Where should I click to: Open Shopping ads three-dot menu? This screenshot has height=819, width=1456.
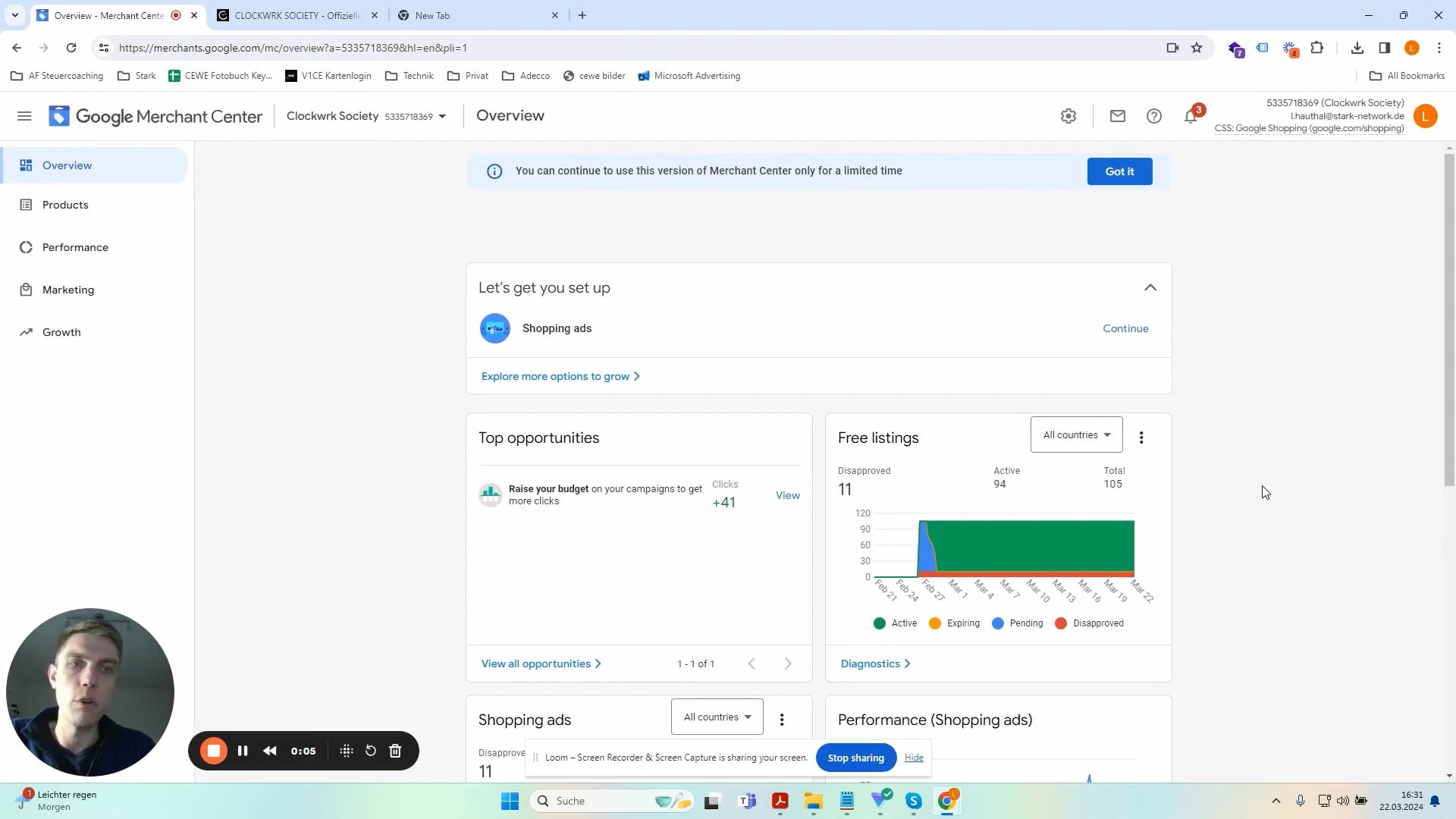tap(782, 720)
